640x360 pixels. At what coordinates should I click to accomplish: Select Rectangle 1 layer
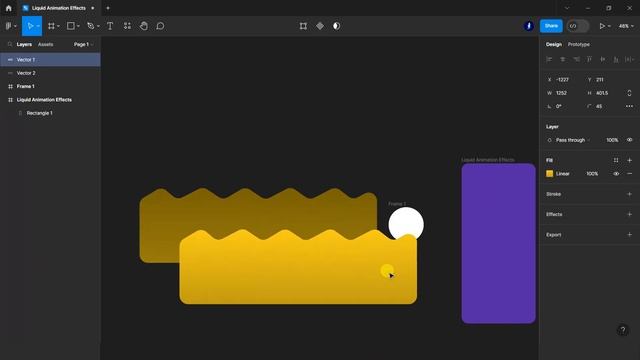(50, 113)
